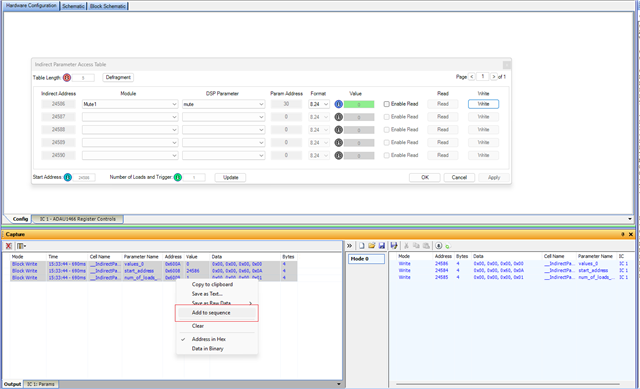Click the Update button
The image size is (640, 389).
coord(231,178)
